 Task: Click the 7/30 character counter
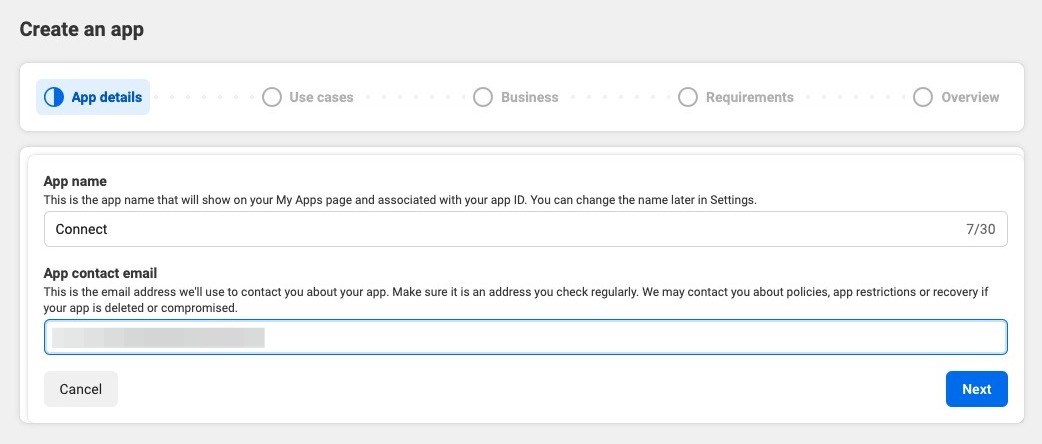(x=981, y=229)
